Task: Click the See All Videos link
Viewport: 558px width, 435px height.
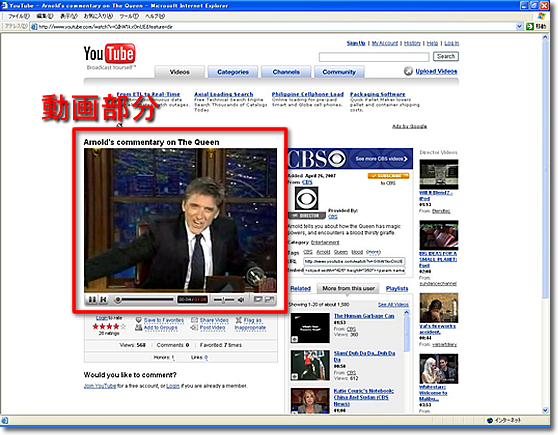Action: click(393, 305)
